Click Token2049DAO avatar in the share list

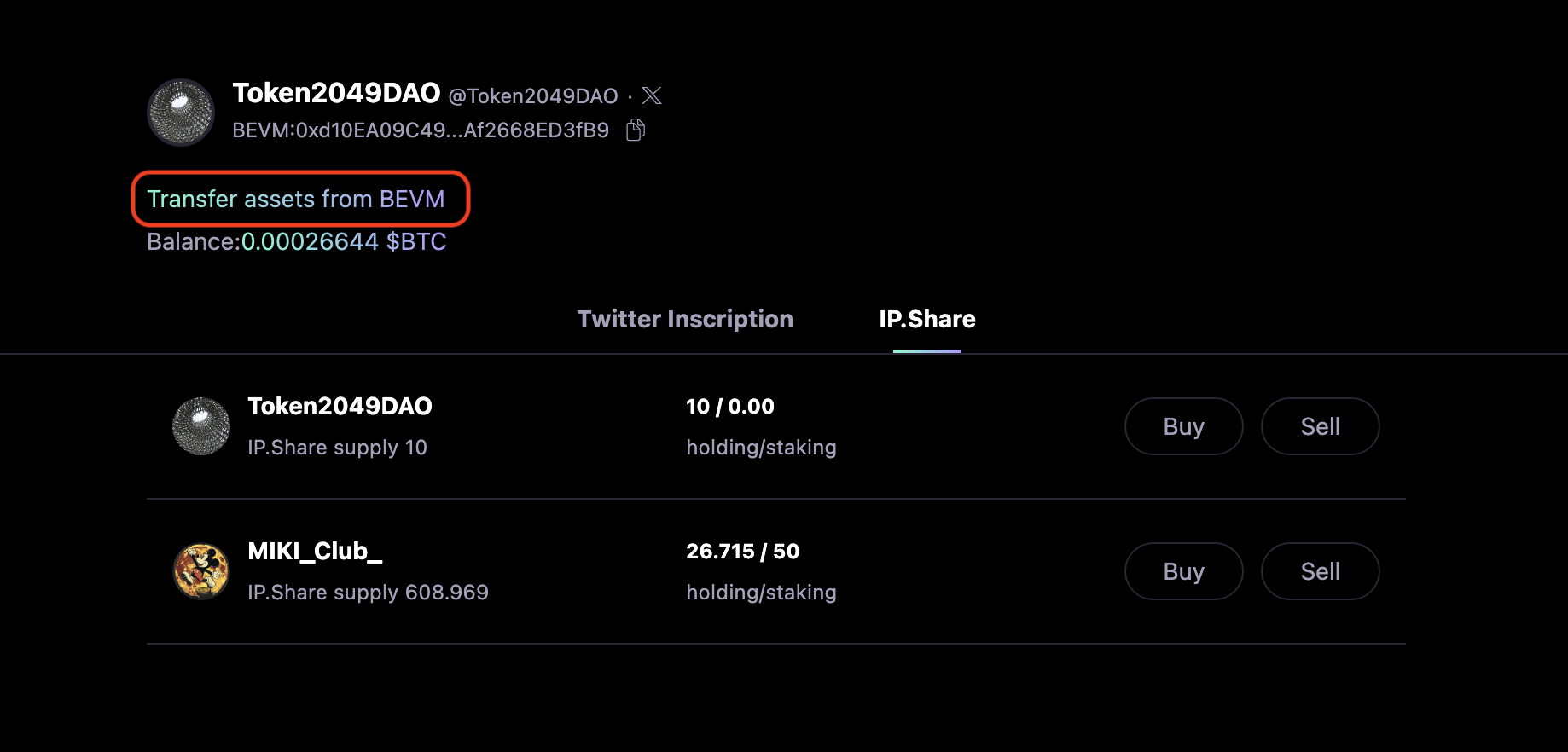click(x=201, y=426)
